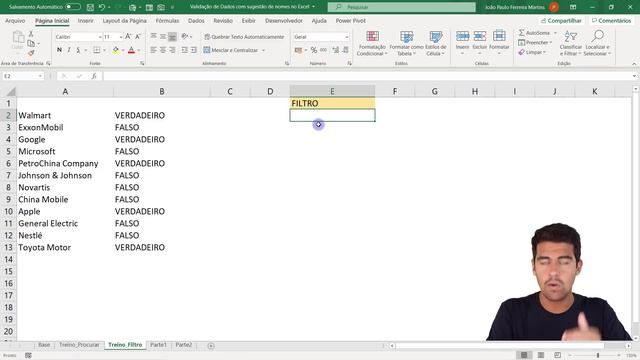
Task: Toggle the Salvamento Automático switch
Action: (x=73, y=7)
